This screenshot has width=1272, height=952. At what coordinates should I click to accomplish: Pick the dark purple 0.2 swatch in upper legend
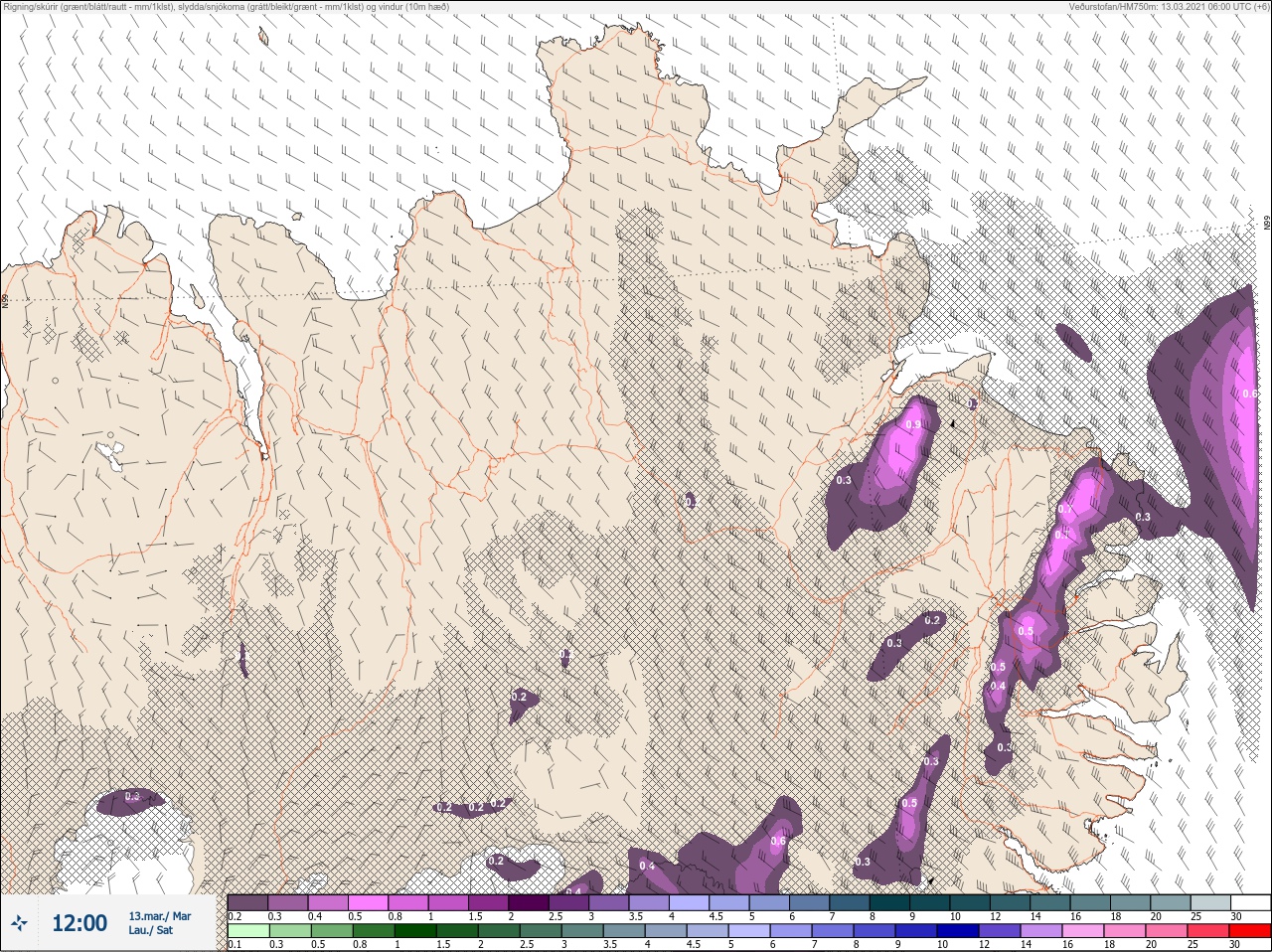point(247,902)
